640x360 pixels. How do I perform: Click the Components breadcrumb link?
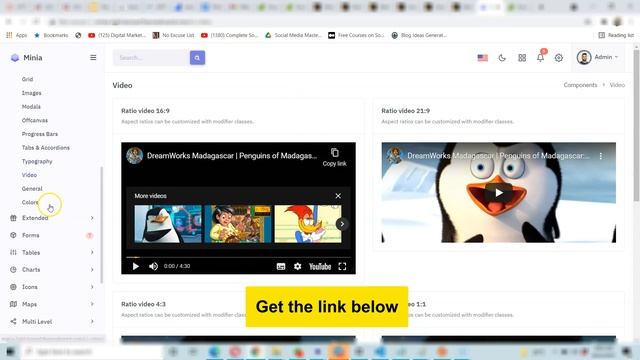(580, 85)
